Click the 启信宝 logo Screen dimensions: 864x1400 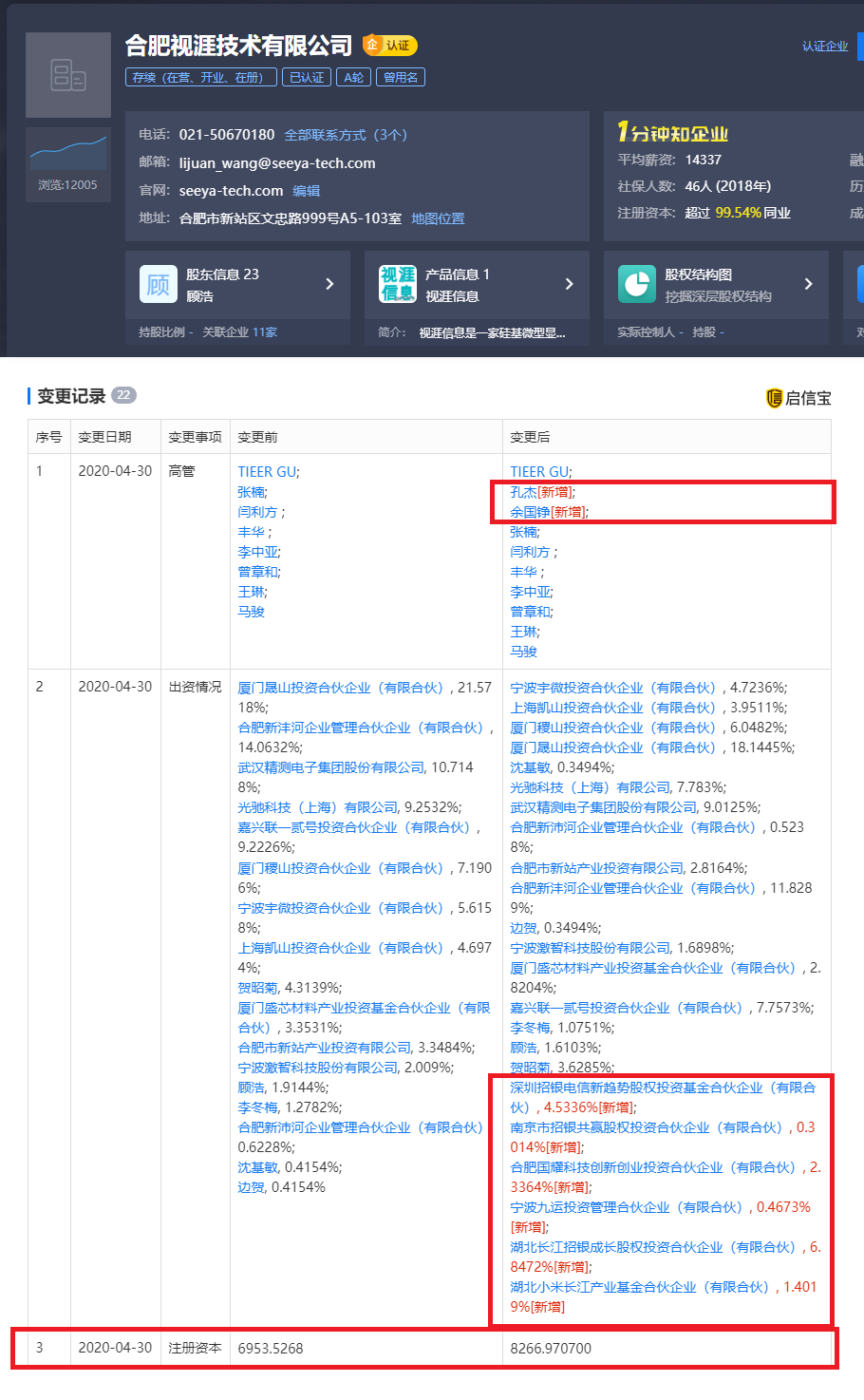(x=798, y=398)
